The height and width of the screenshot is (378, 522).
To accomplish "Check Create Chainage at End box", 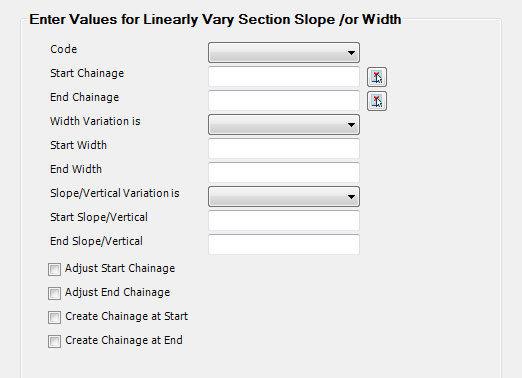I will pos(54,341).
